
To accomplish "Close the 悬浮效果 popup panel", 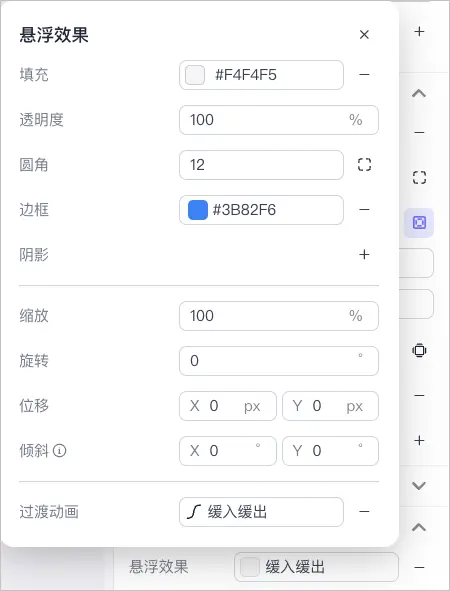I will point(364,35).
